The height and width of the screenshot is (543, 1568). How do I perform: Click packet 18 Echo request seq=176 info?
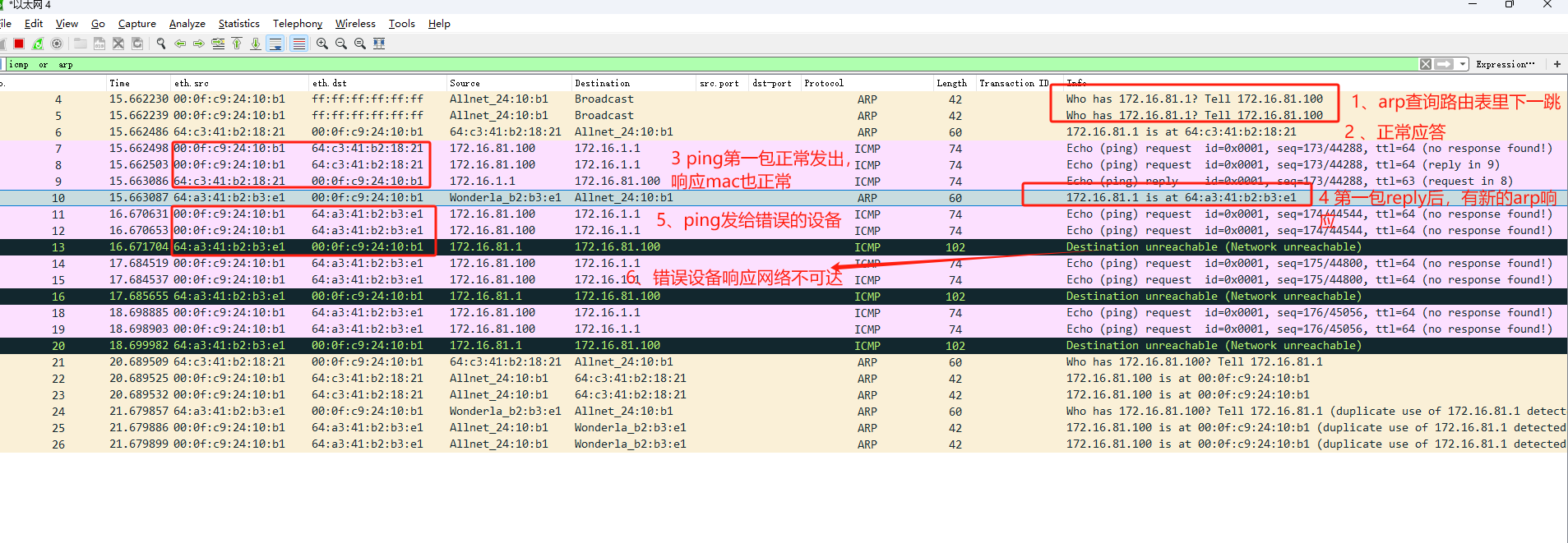point(1309,313)
